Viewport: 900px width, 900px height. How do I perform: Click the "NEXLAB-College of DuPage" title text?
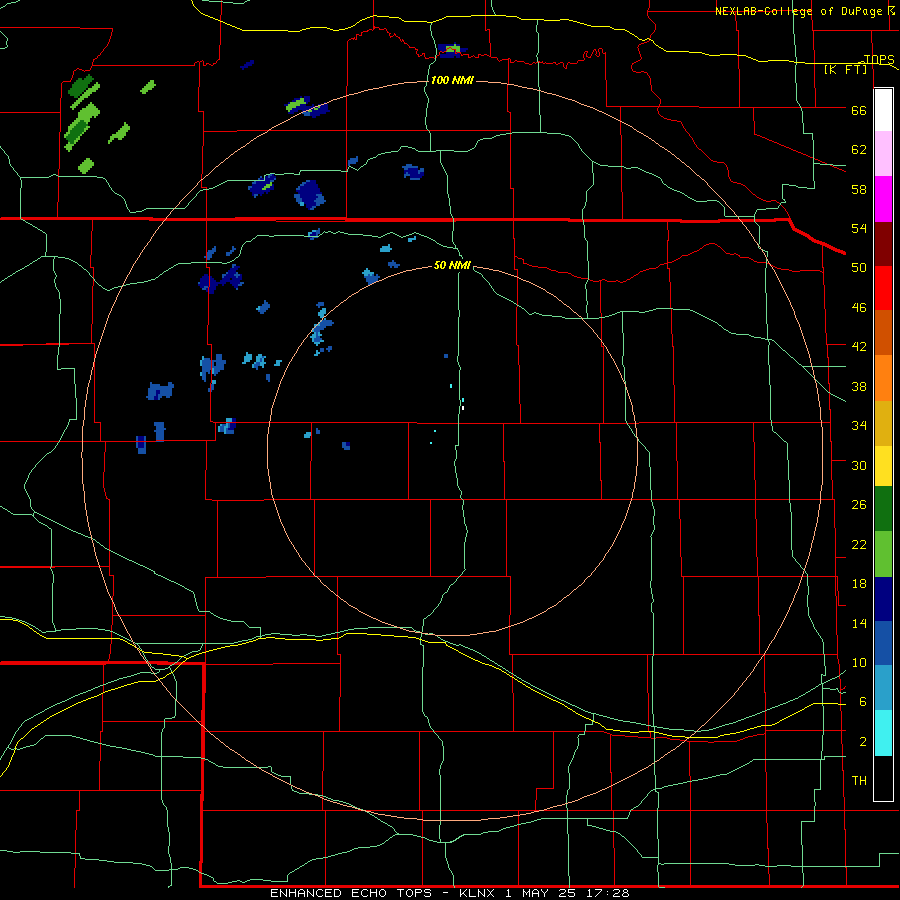[x=798, y=11]
